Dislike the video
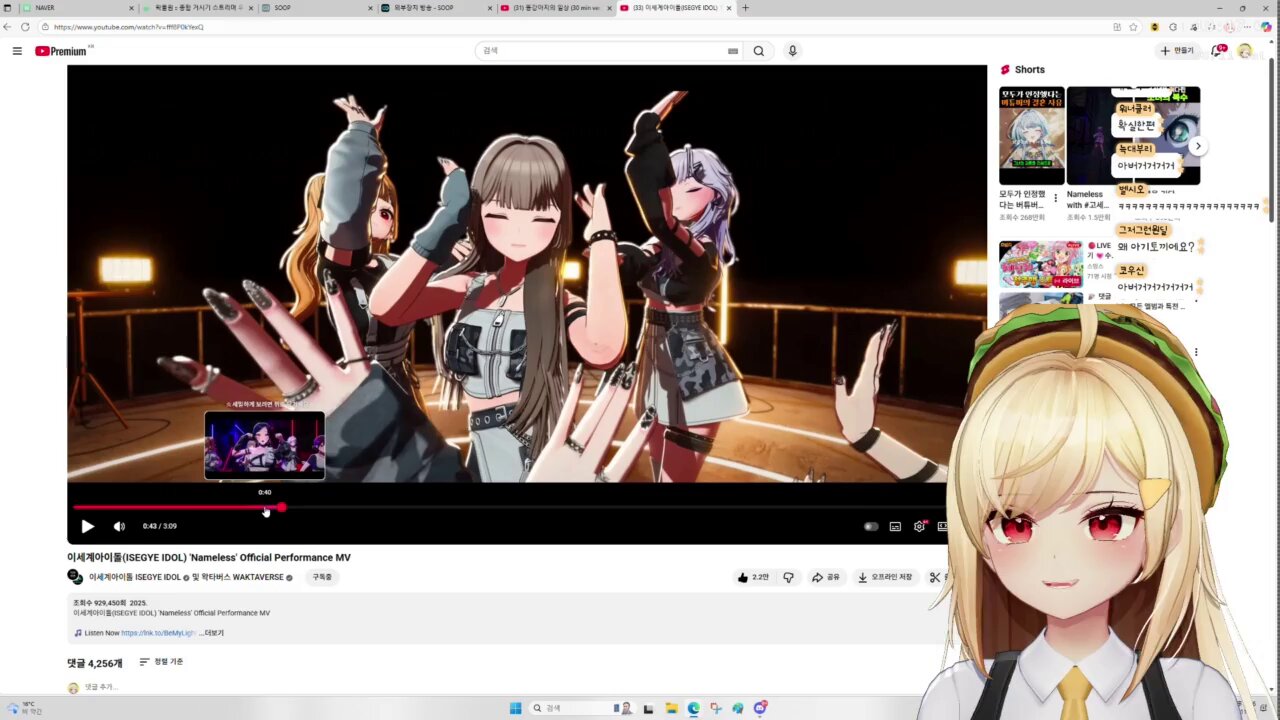This screenshot has height=720, width=1280. tap(788, 577)
